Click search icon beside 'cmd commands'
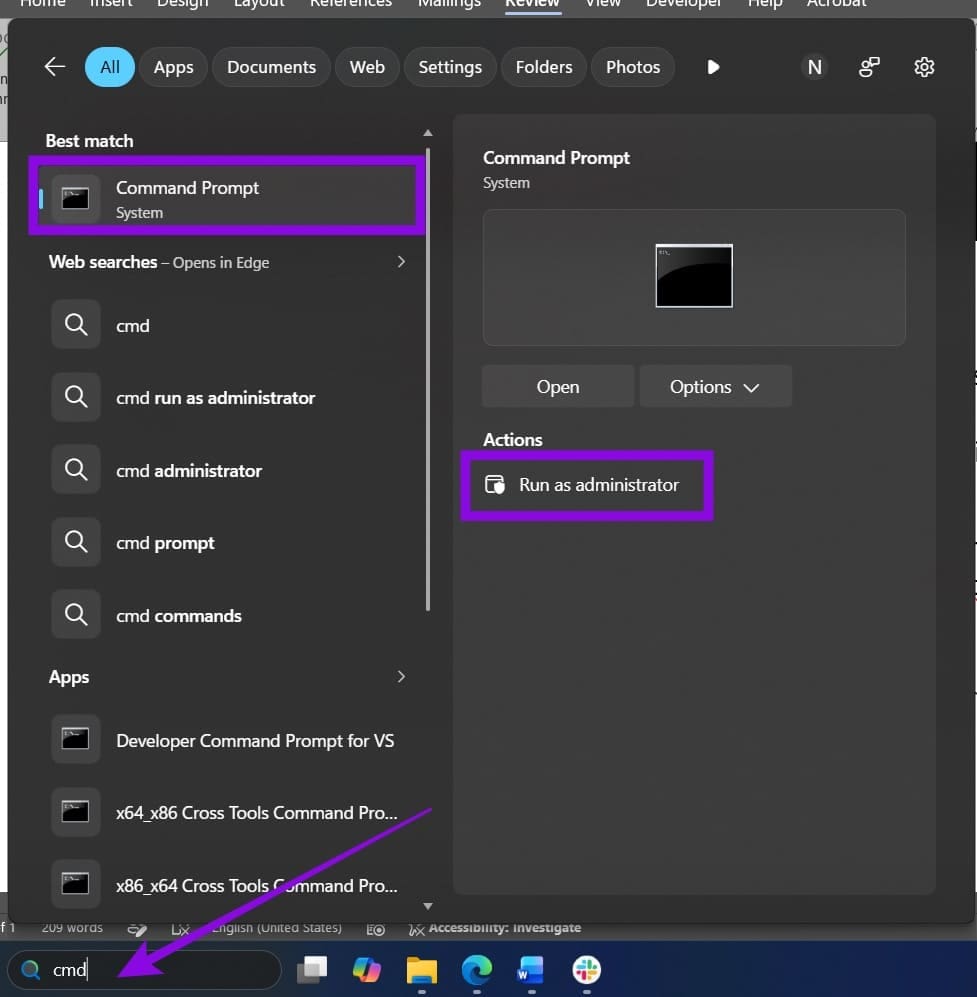Viewport: 977px width, 997px height. click(76, 615)
